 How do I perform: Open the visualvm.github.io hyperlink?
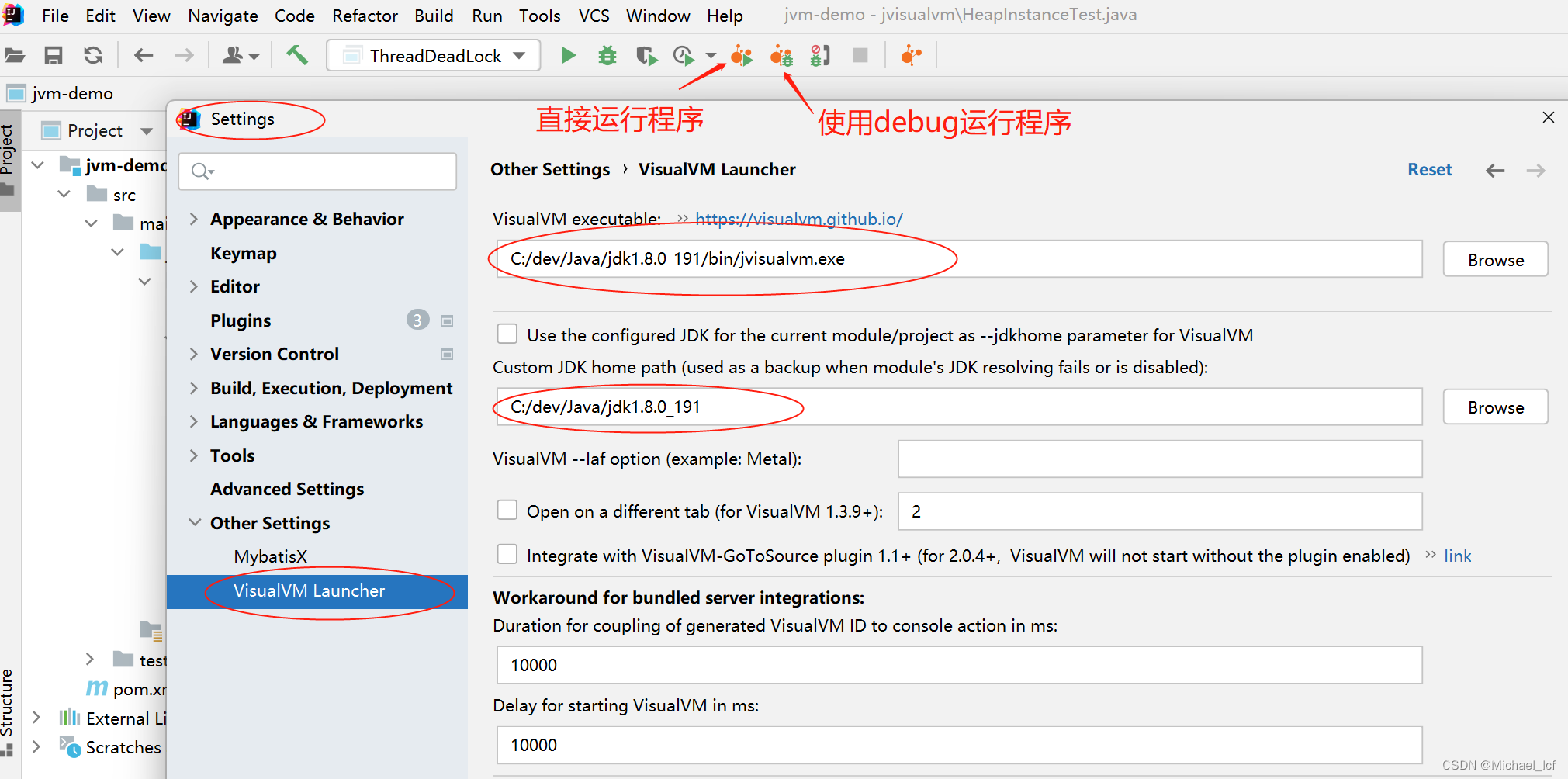coord(799,219)
